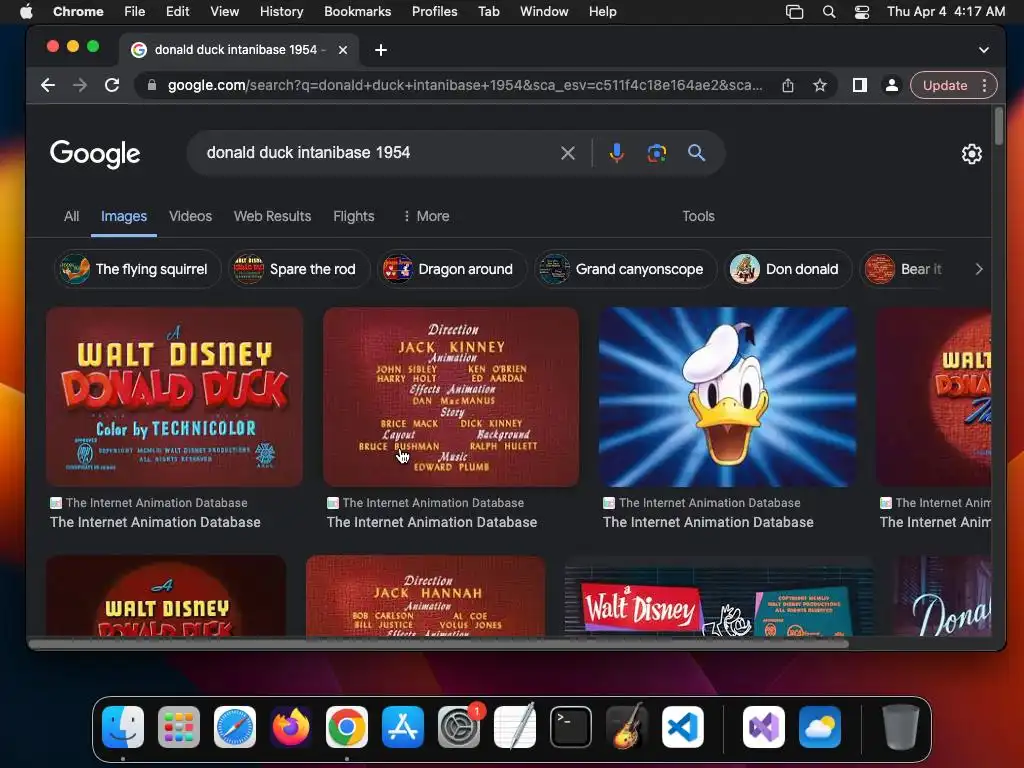View site information lock icon
Viewport: 1024px width, 768px height.
point(152,86)
